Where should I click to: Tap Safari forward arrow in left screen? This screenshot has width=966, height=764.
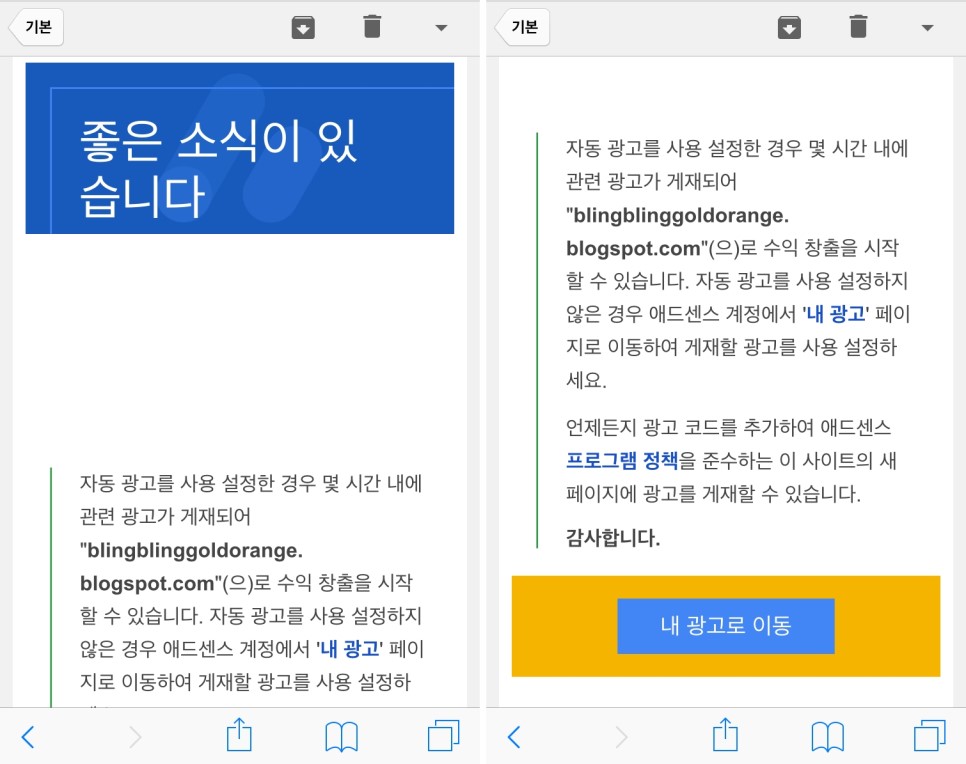(135, 737)
